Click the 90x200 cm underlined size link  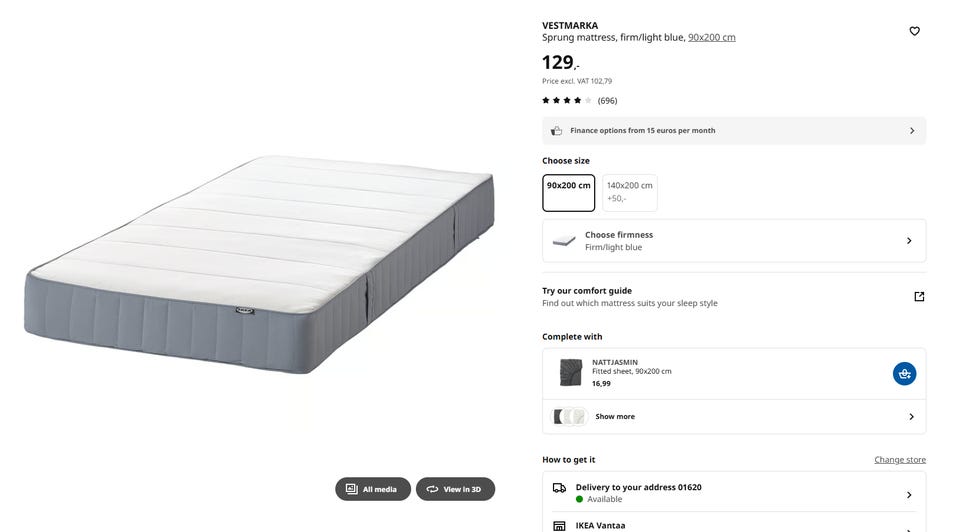[x=711, y=37]
